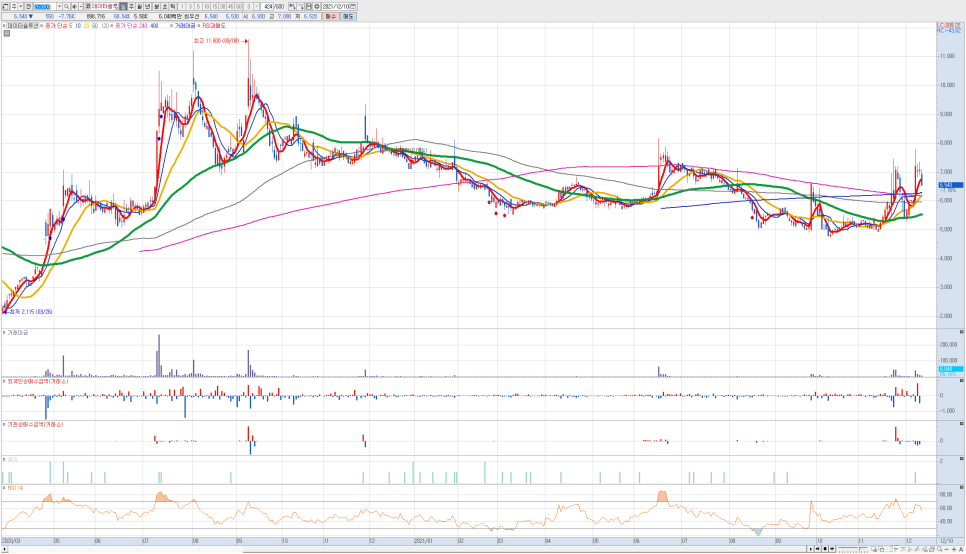Open the stock code dropdown arrow

pyautogui.click(x=59, y=6)
